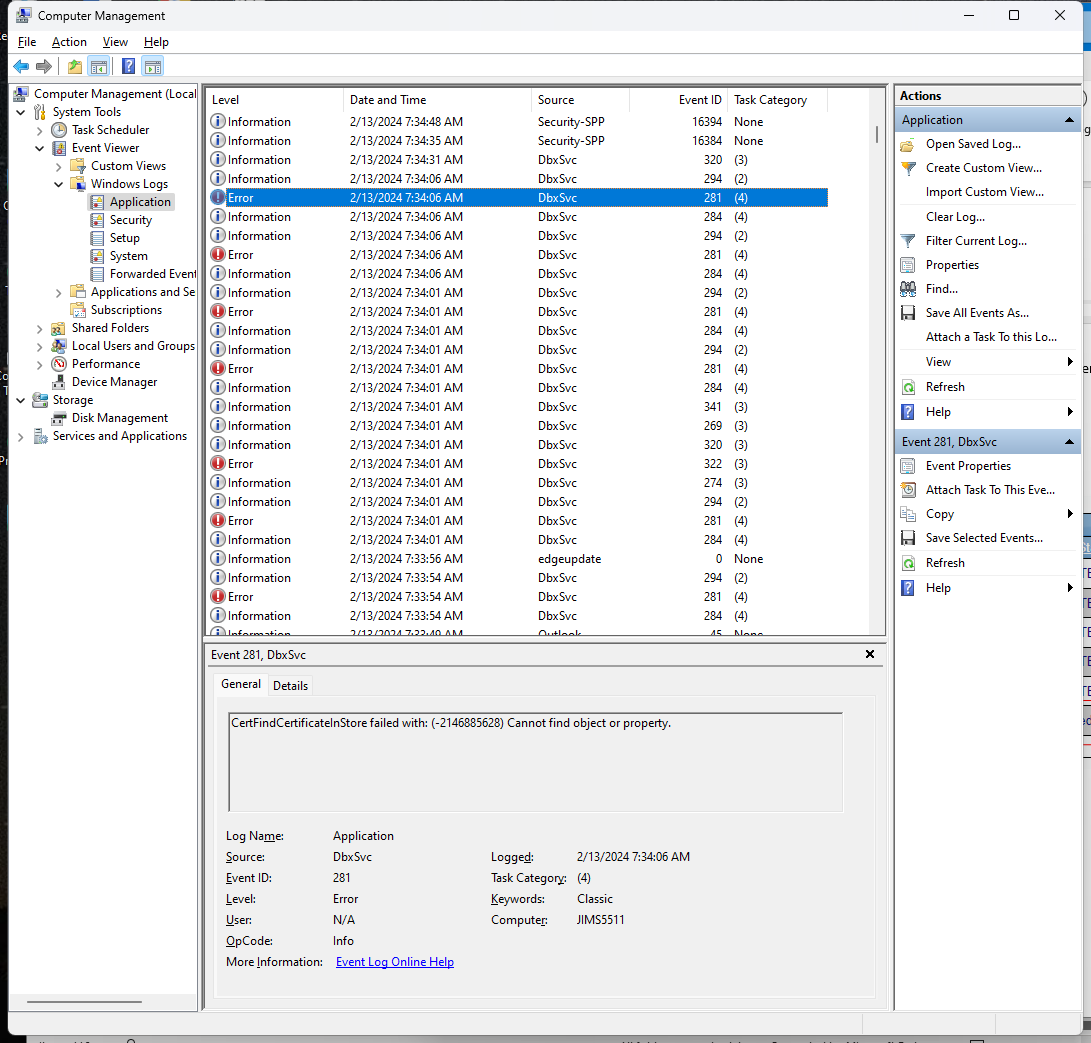Toggle Show/Hide Console Tree toolbar button

pos(98,67)
